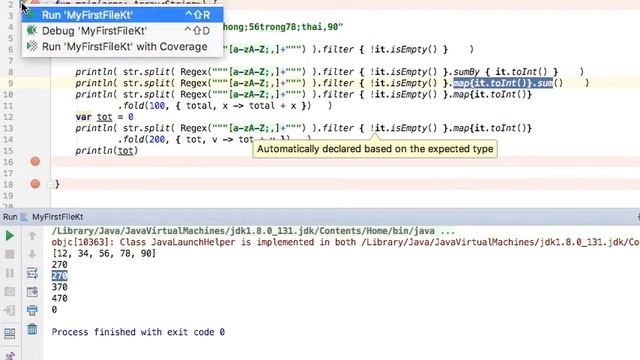
Task: .fold(100 on line 11
Action: (142, 106)
